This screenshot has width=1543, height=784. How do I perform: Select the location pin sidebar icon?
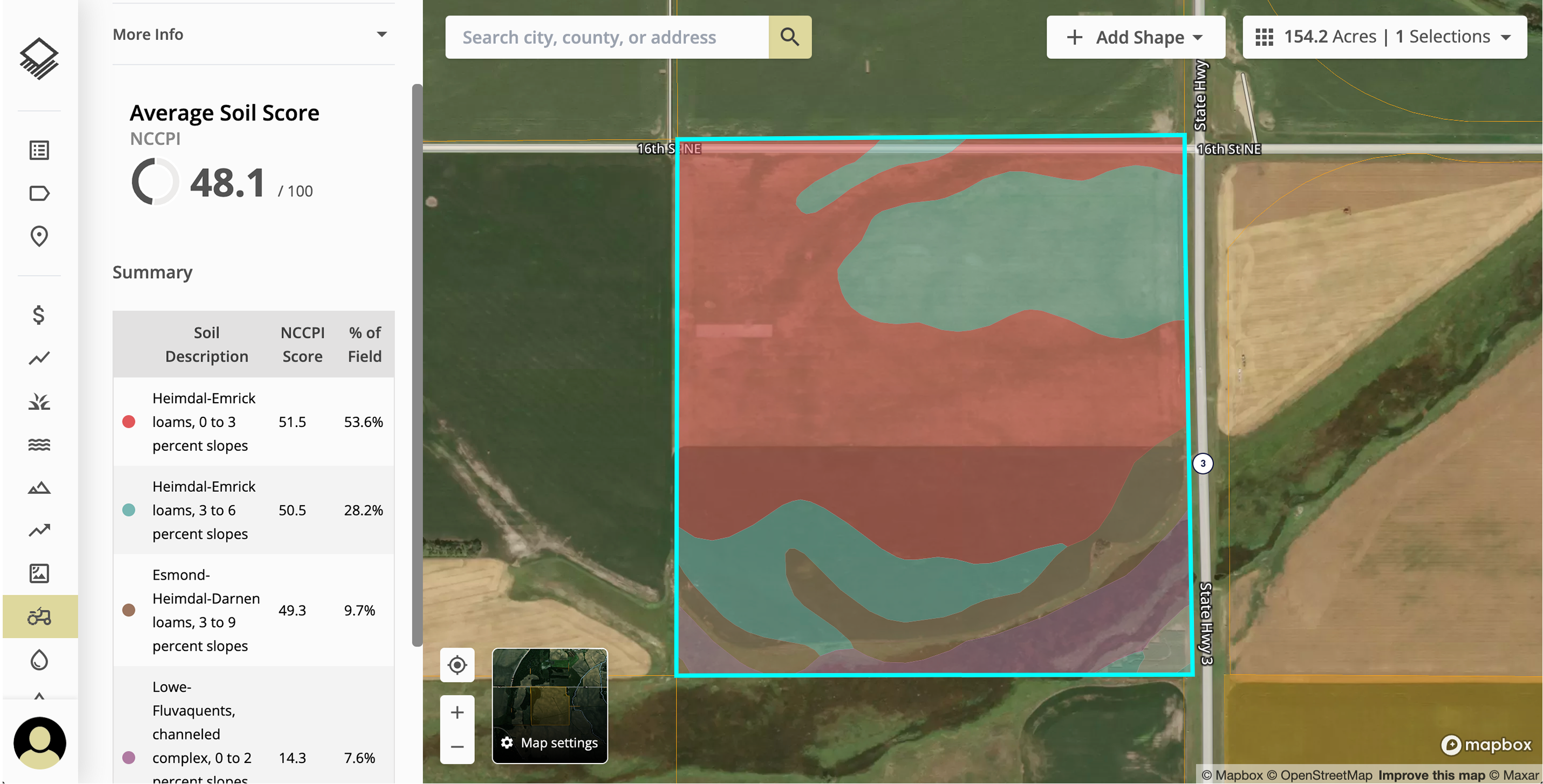point(39,236)
